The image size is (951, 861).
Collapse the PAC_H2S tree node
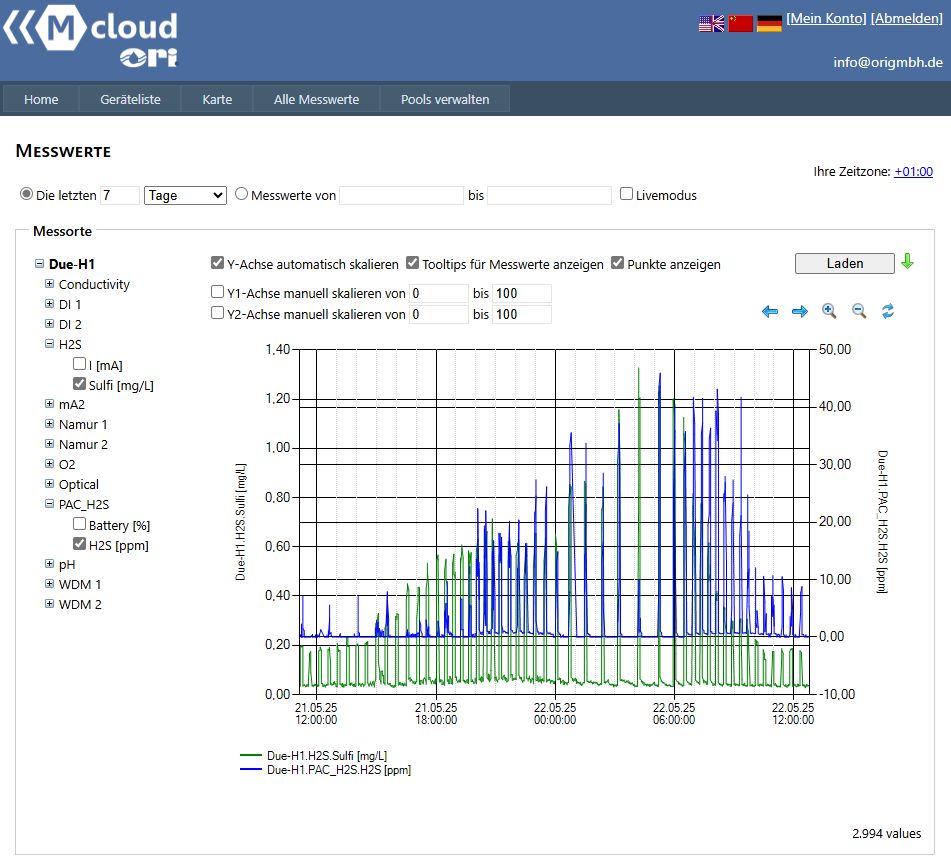(50, 504)
